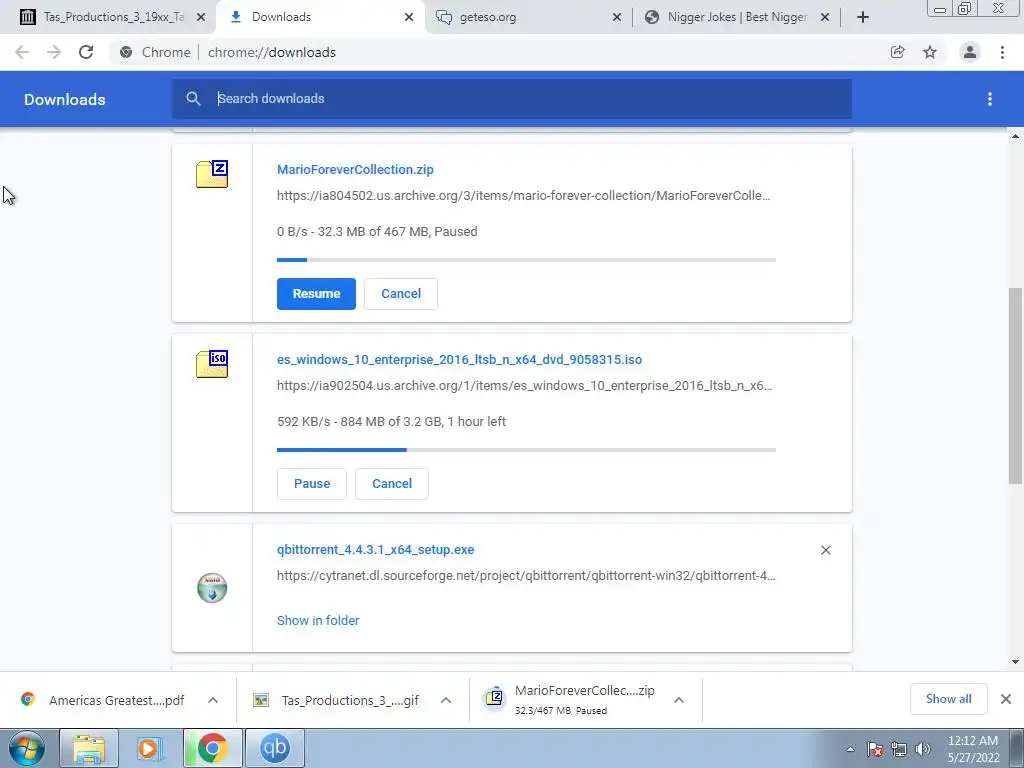The width and height of the screenshot is (1024, 768).
Task: Open Chrome's three-dot main menu
Action: point(1002,52)
